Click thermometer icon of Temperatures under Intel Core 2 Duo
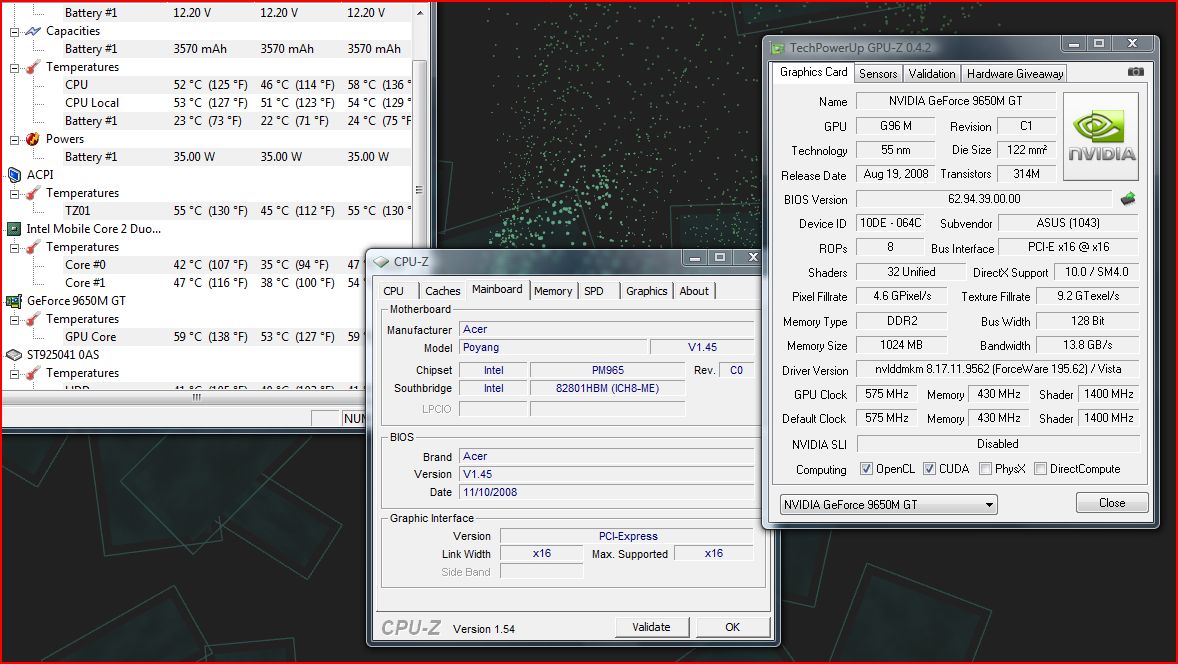The image size is (1178, 664). (x=33, y=247)
